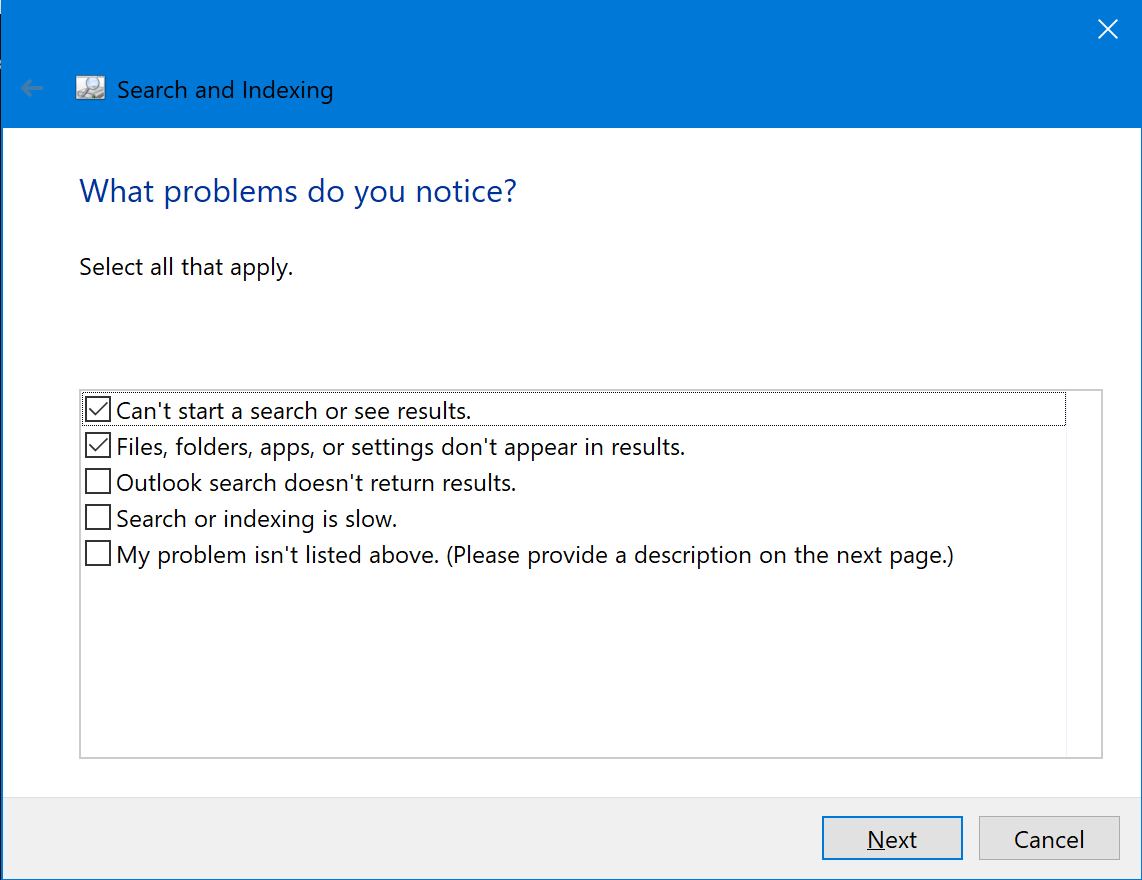1142x880 pixels.
Task: Select My problem isn't listed above
Action: 97,553
